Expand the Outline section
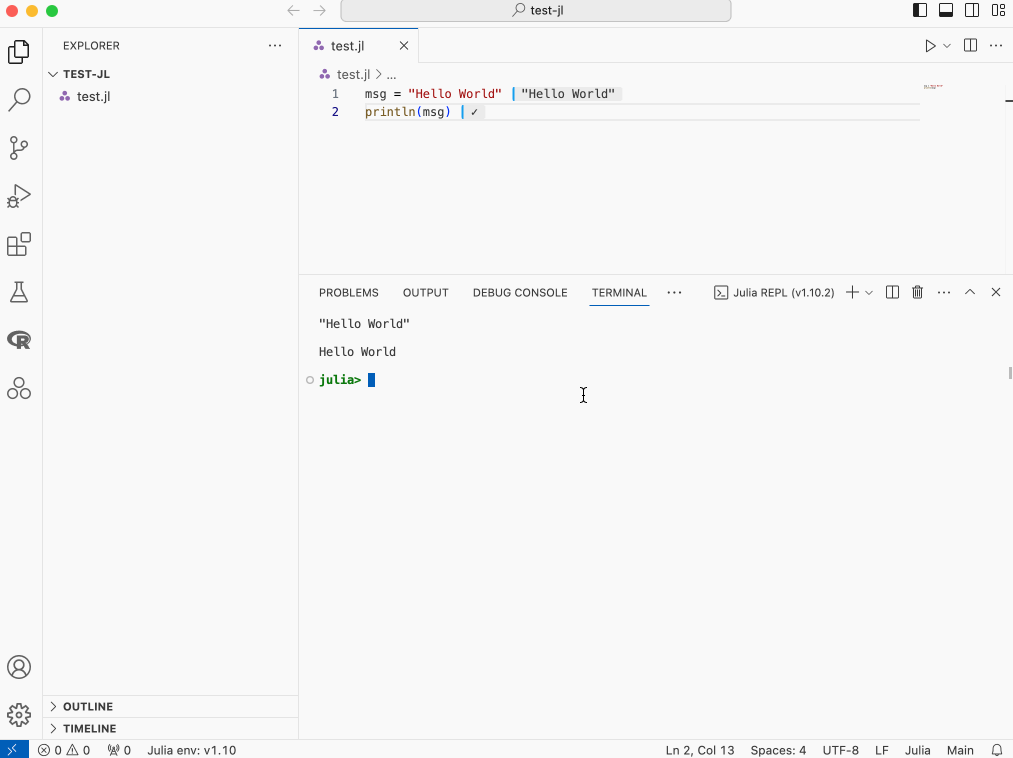This screenshot has height=758, width=1013. point(88,707)
